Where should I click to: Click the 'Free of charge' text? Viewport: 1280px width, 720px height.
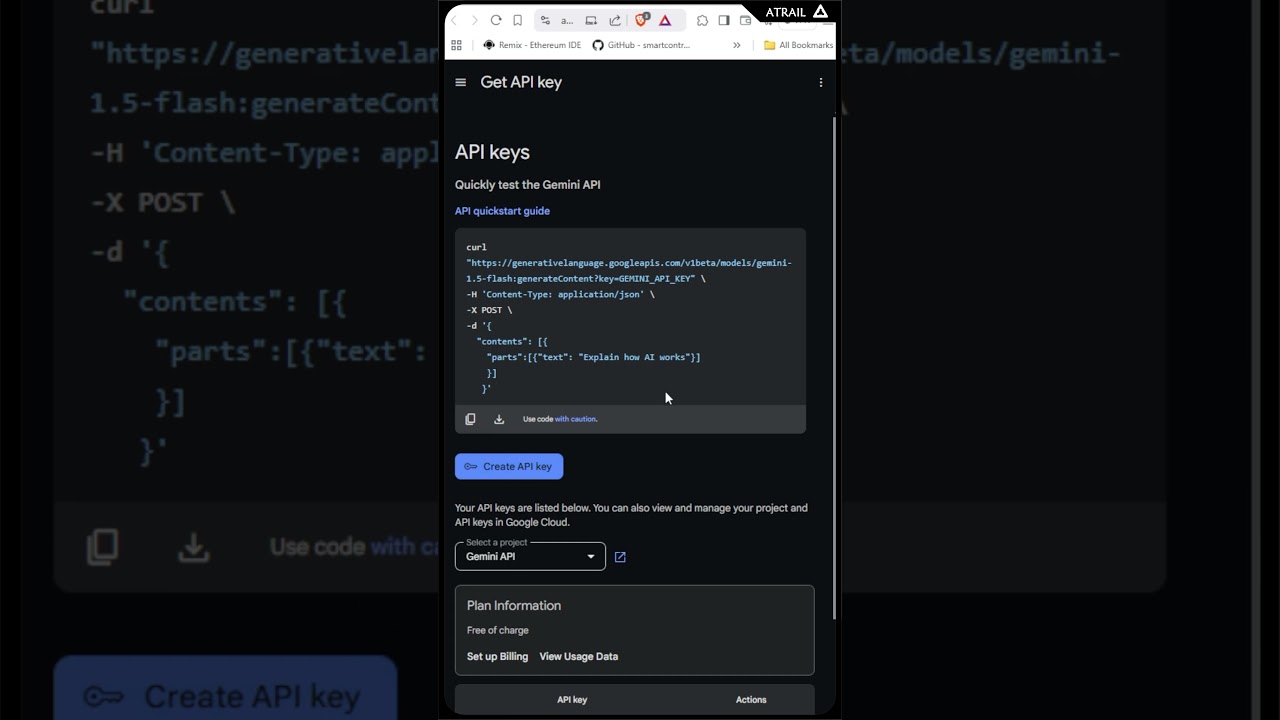pos(498,630)
